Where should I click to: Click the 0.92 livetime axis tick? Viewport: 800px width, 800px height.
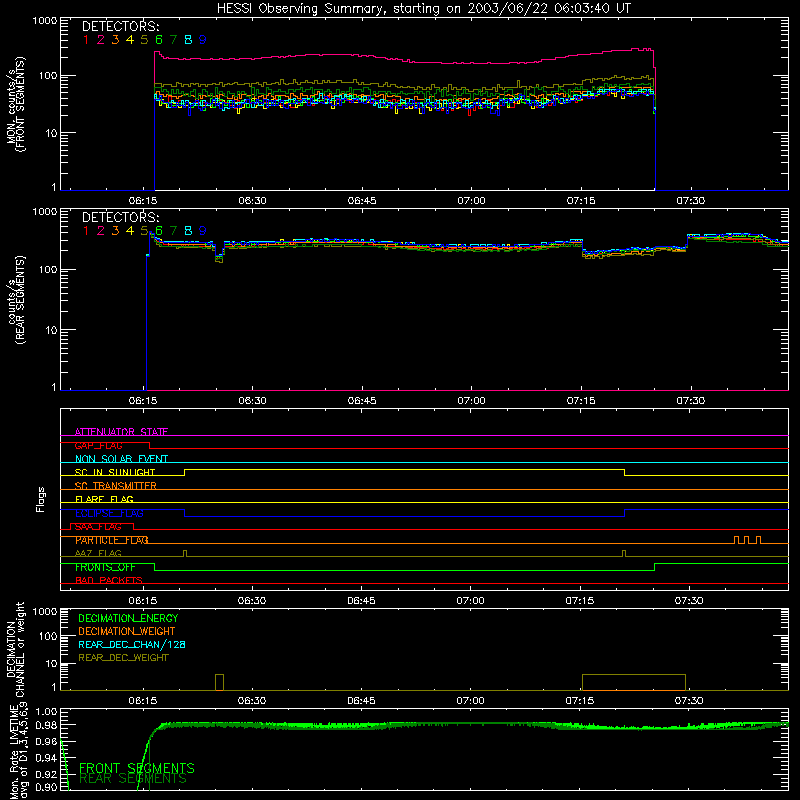pyautogui.click(x=47, y=774)
